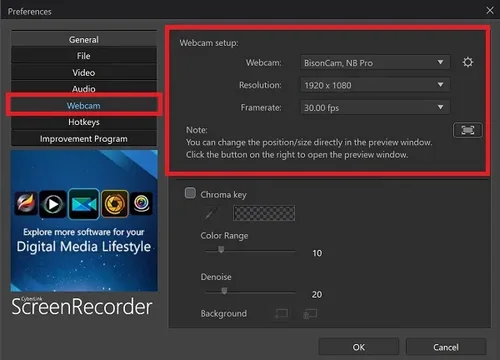The height and width of the screenshot is (360, 500).
Task: Click the Denoise value 20
Action: pos(317,294)
